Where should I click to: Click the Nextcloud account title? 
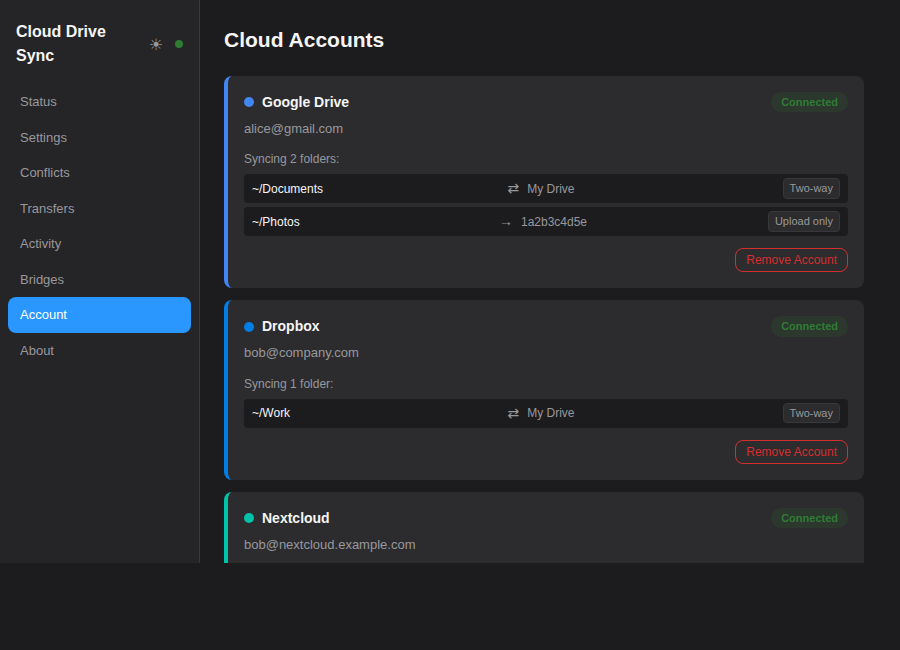click(x=296, y=518)
